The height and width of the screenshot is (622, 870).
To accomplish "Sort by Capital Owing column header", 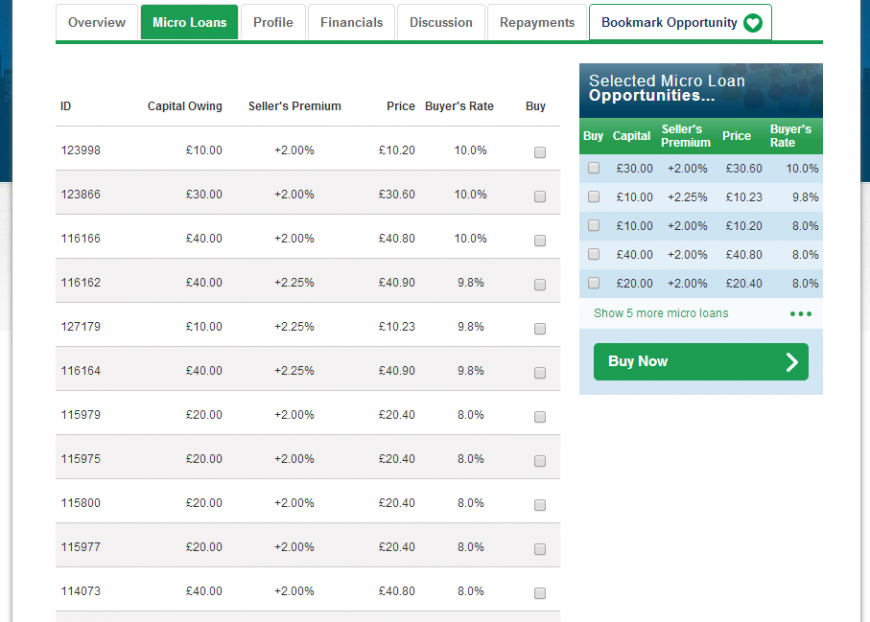I will pos(185,106).
